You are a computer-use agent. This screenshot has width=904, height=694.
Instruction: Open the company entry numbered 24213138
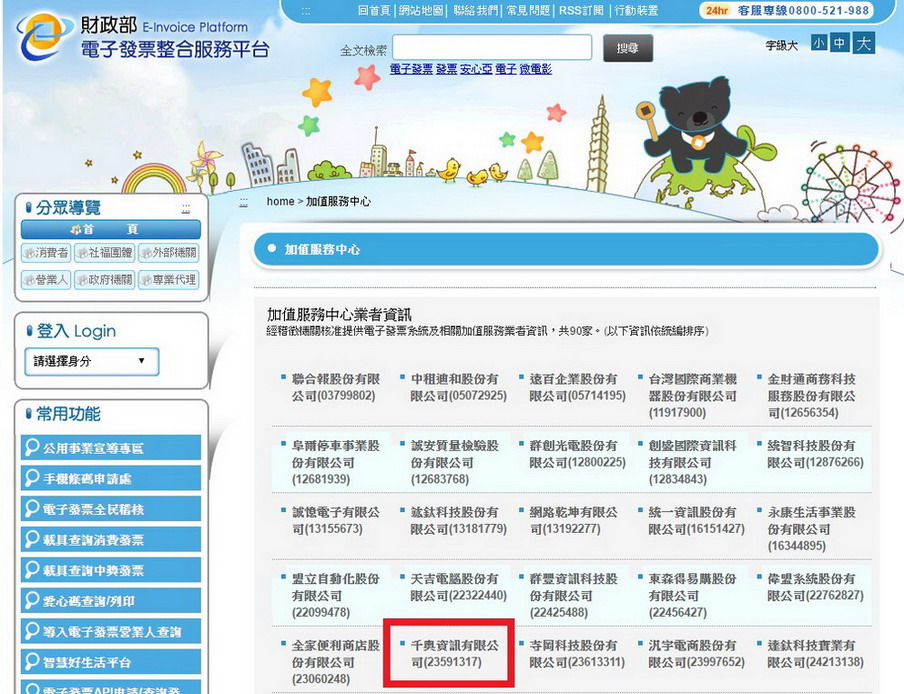pyautogui.click(x=815, y=654)
